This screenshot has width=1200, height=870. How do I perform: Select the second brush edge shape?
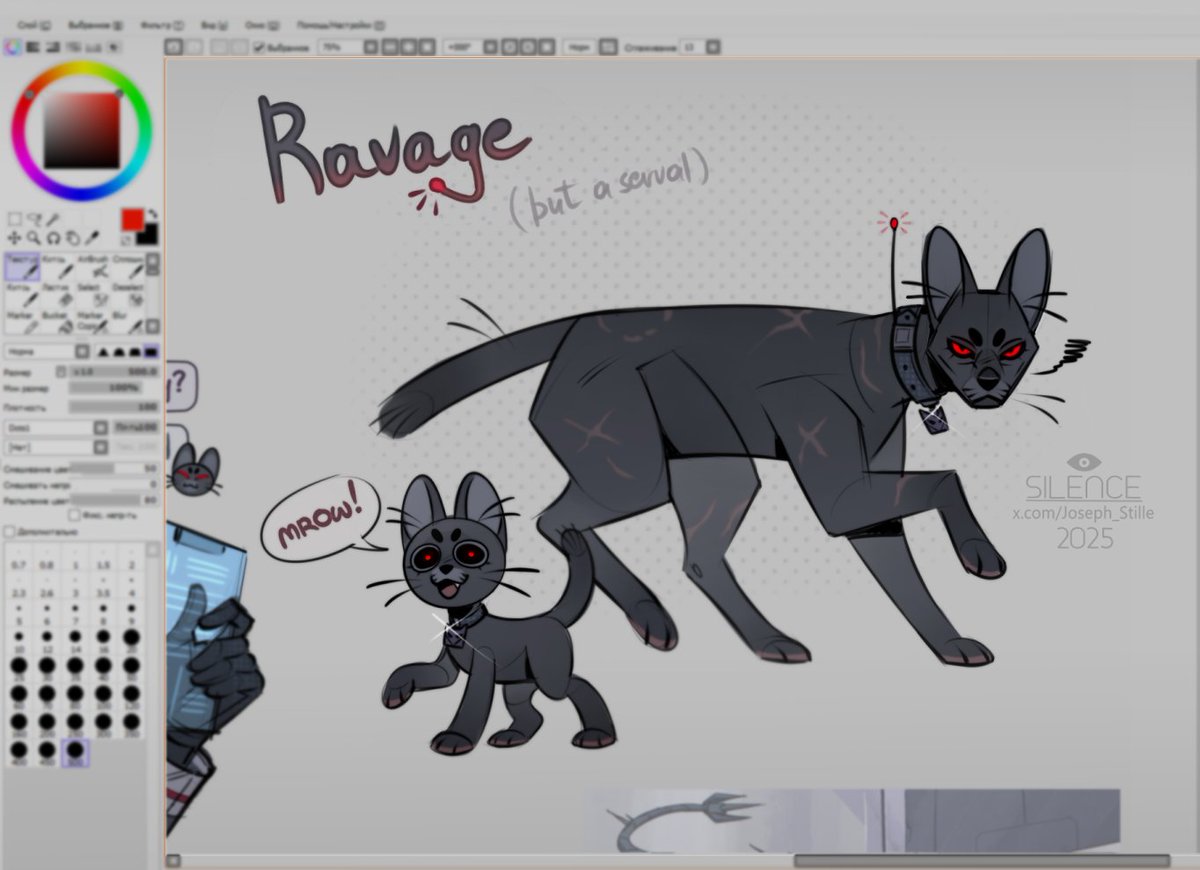click(118, 351)
